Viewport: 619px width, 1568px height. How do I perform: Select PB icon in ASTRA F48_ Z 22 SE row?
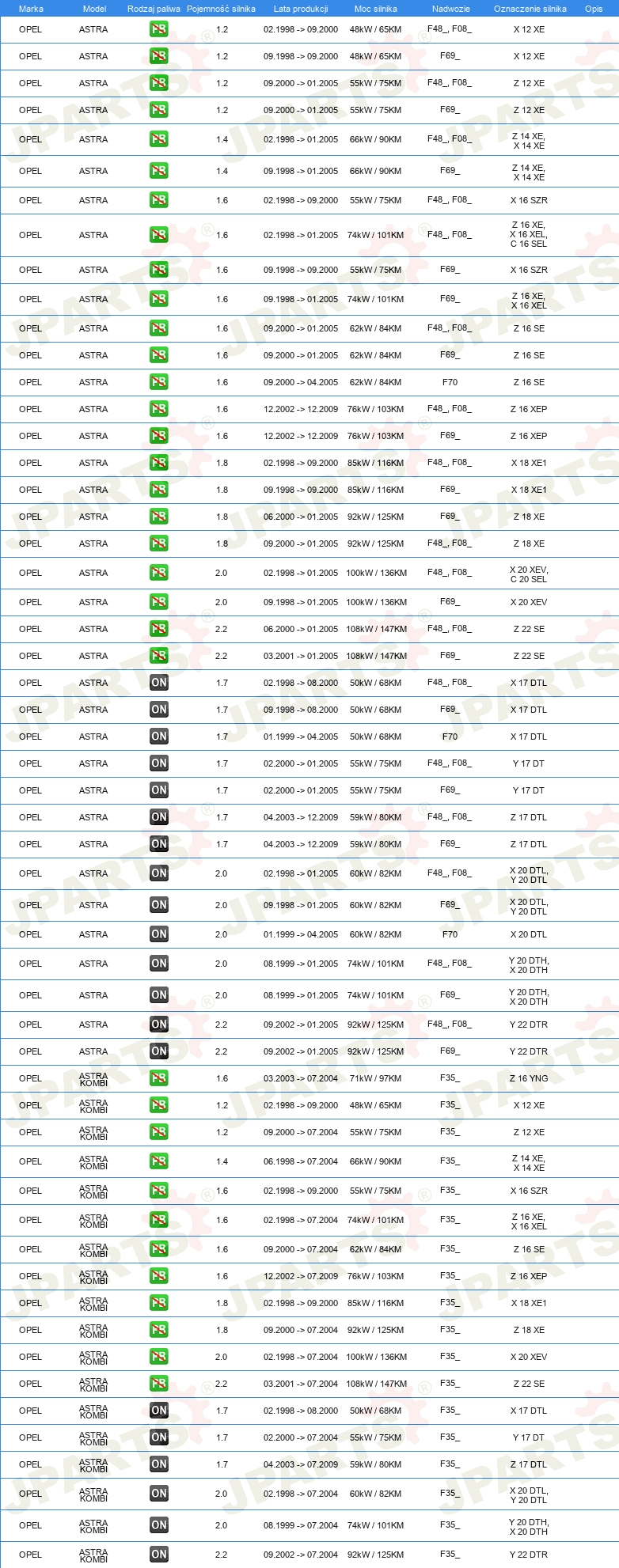click(x=159, y=629)
